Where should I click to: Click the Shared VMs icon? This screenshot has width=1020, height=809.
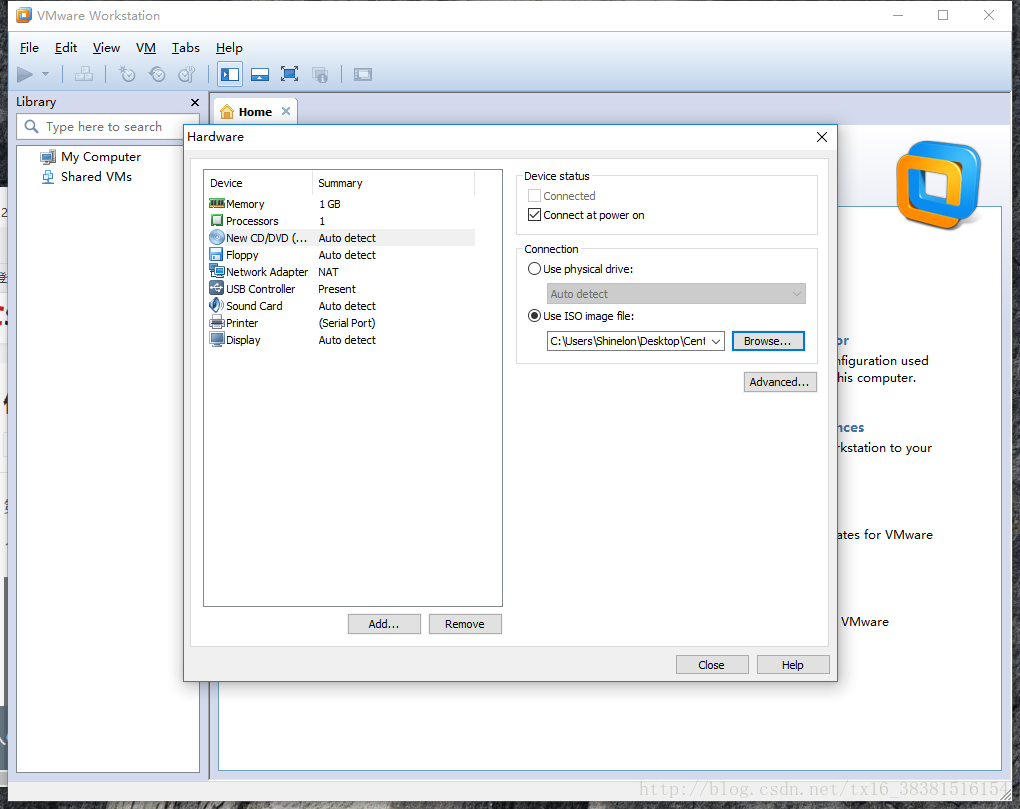[48, 177]
